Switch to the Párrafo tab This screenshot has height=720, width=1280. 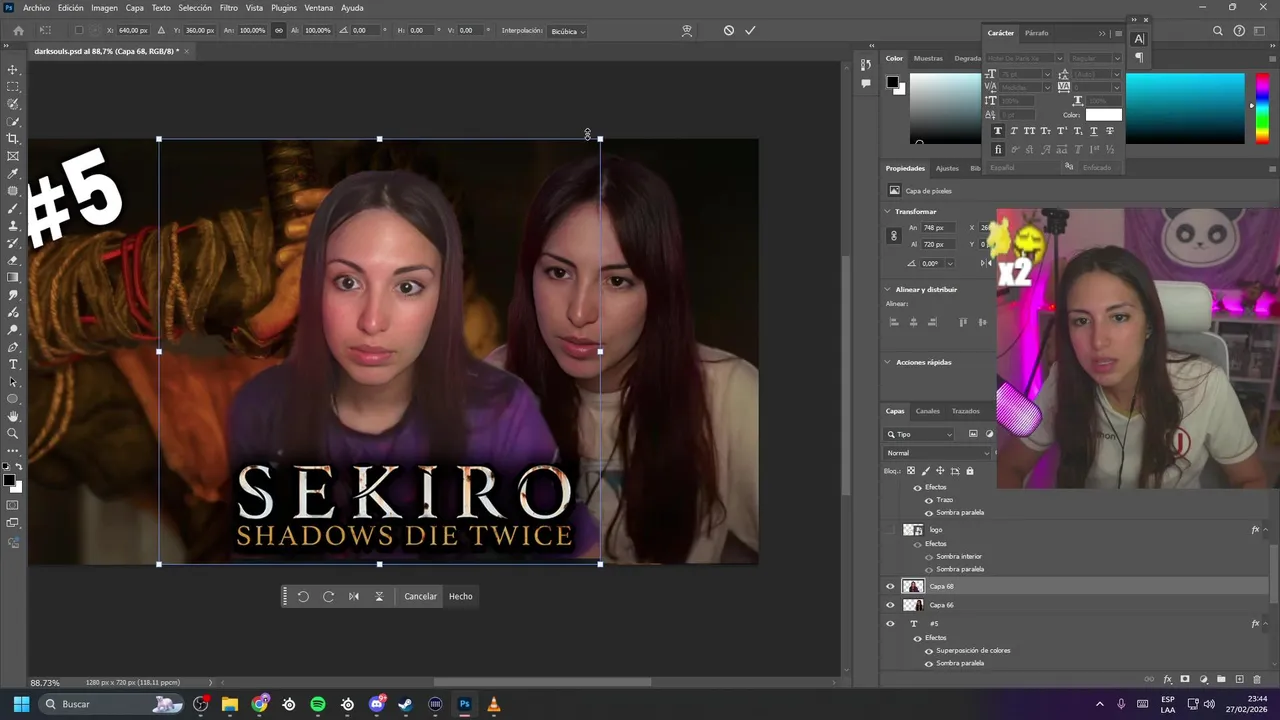1037,33
